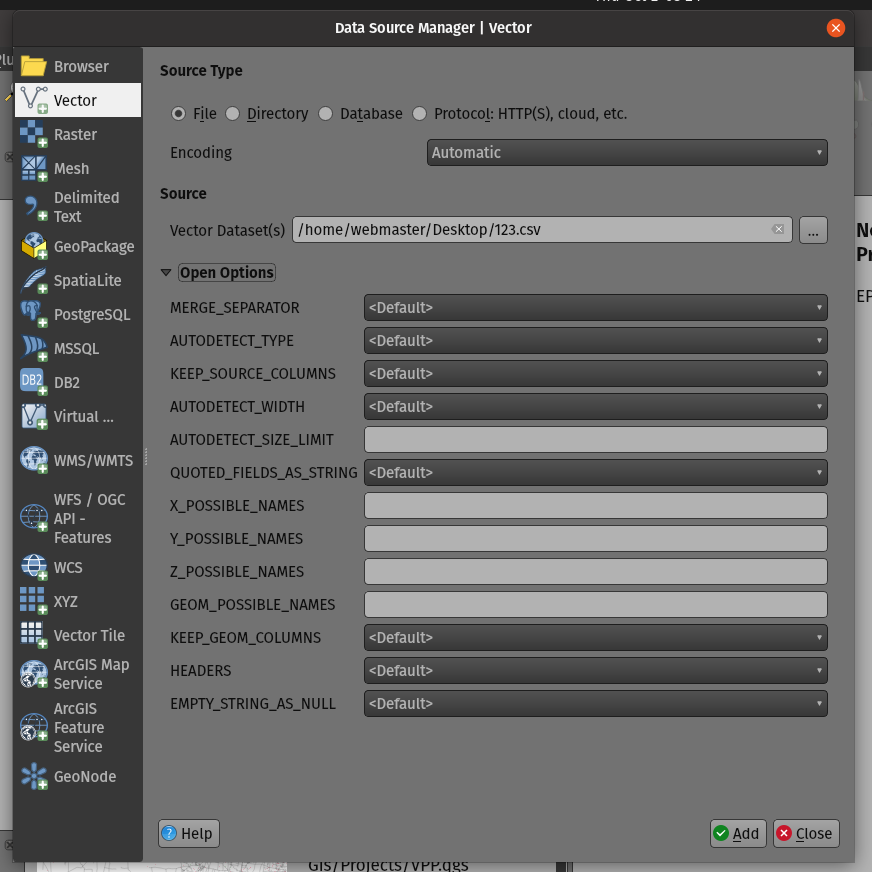This screenshot has height=872, width=872.
Task: Select the Directory source type radio
Action: (x=233, y=114)
